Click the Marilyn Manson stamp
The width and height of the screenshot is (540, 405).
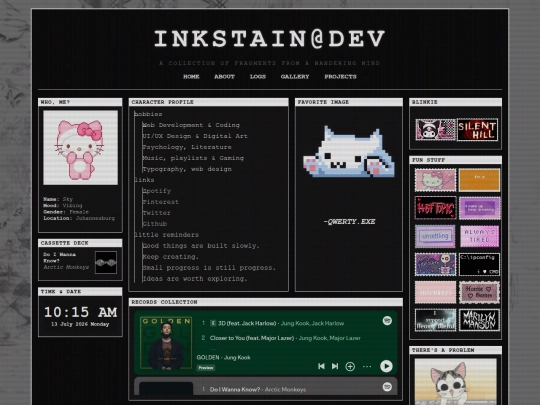479,320
